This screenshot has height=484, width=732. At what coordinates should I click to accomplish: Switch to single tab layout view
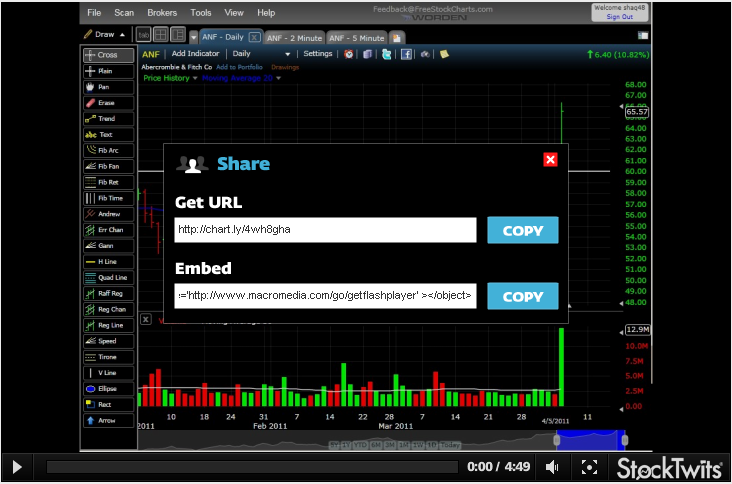143,35
